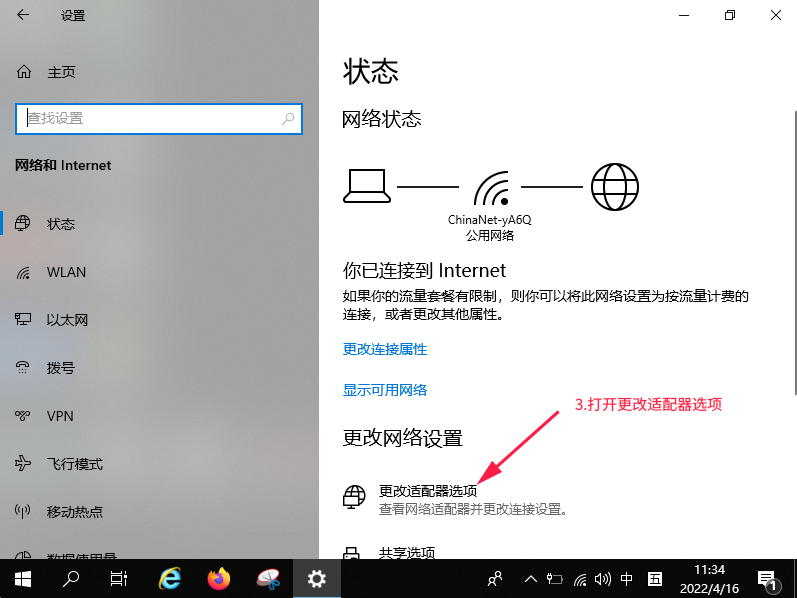This screenshot has height=598, width=797.
Task: Open the Windows Start menu
Action: (x=22, y=578)
